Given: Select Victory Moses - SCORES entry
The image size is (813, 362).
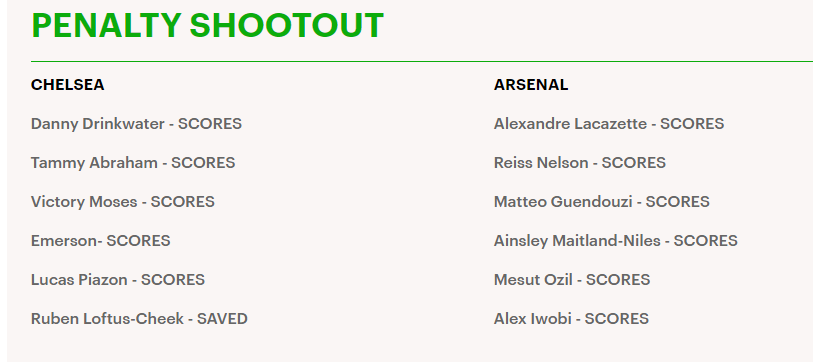Looking at the screenshot, I should (x=123, y=202).
